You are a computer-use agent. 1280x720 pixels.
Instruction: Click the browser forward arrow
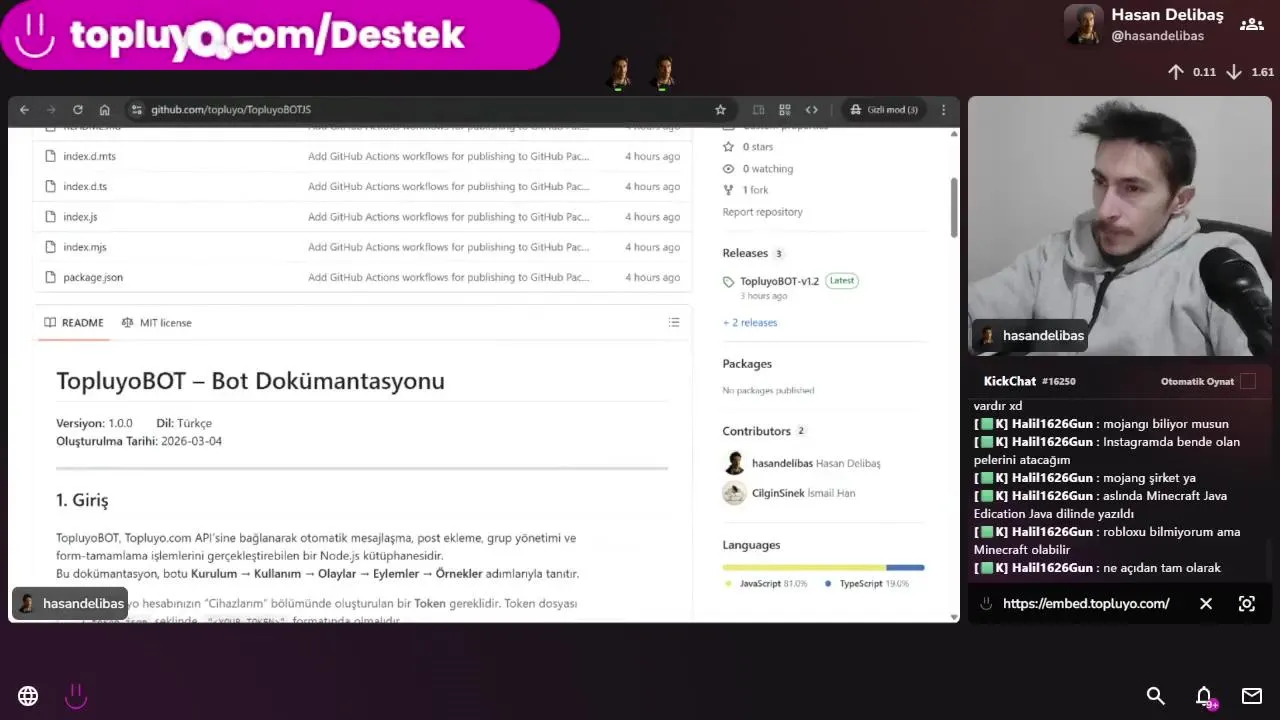[50, 110]
